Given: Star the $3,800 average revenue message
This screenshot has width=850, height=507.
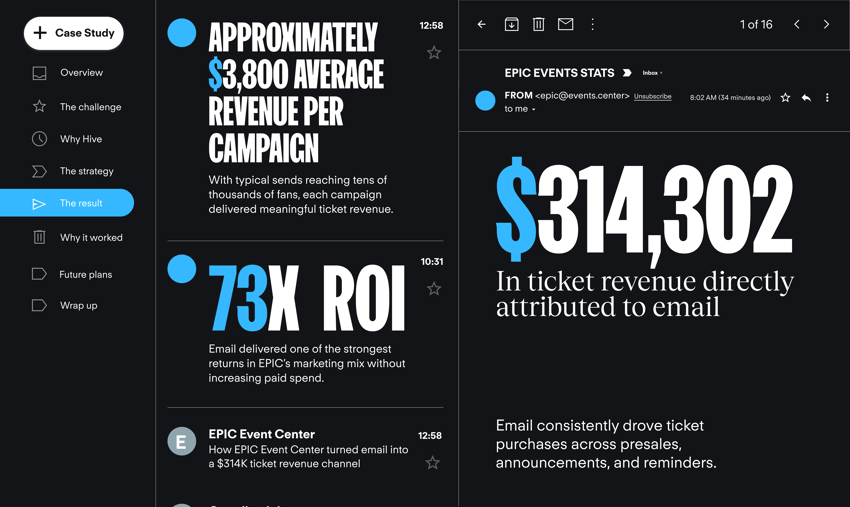Looking at the screenshot, I should point(434,53).
